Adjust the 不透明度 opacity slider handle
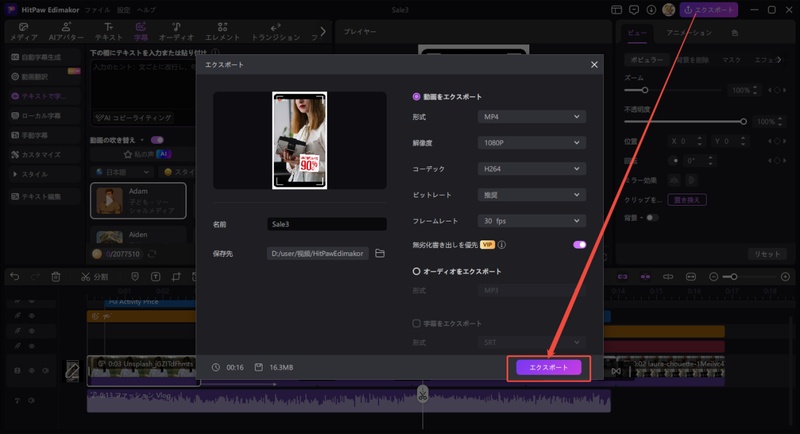The image size is (800, 434). 743,121
